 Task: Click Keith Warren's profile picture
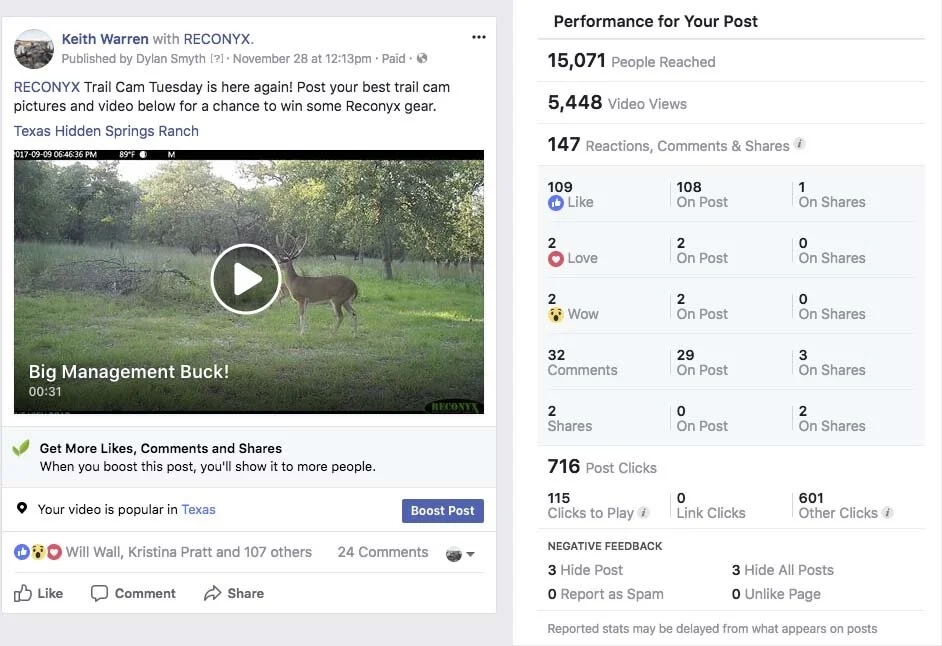[34, 49]
